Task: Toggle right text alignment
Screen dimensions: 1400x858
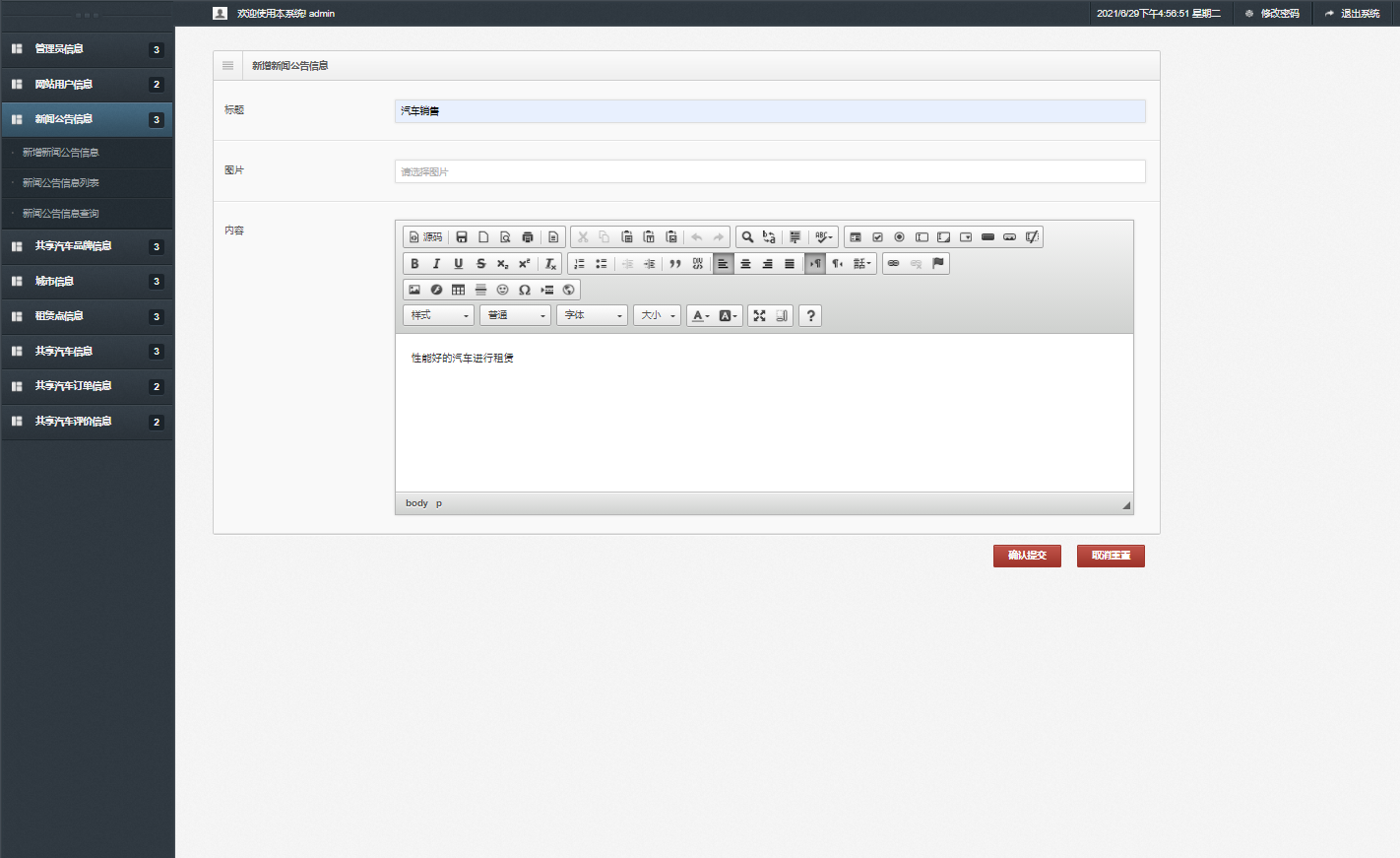Action: pos(767,264)
